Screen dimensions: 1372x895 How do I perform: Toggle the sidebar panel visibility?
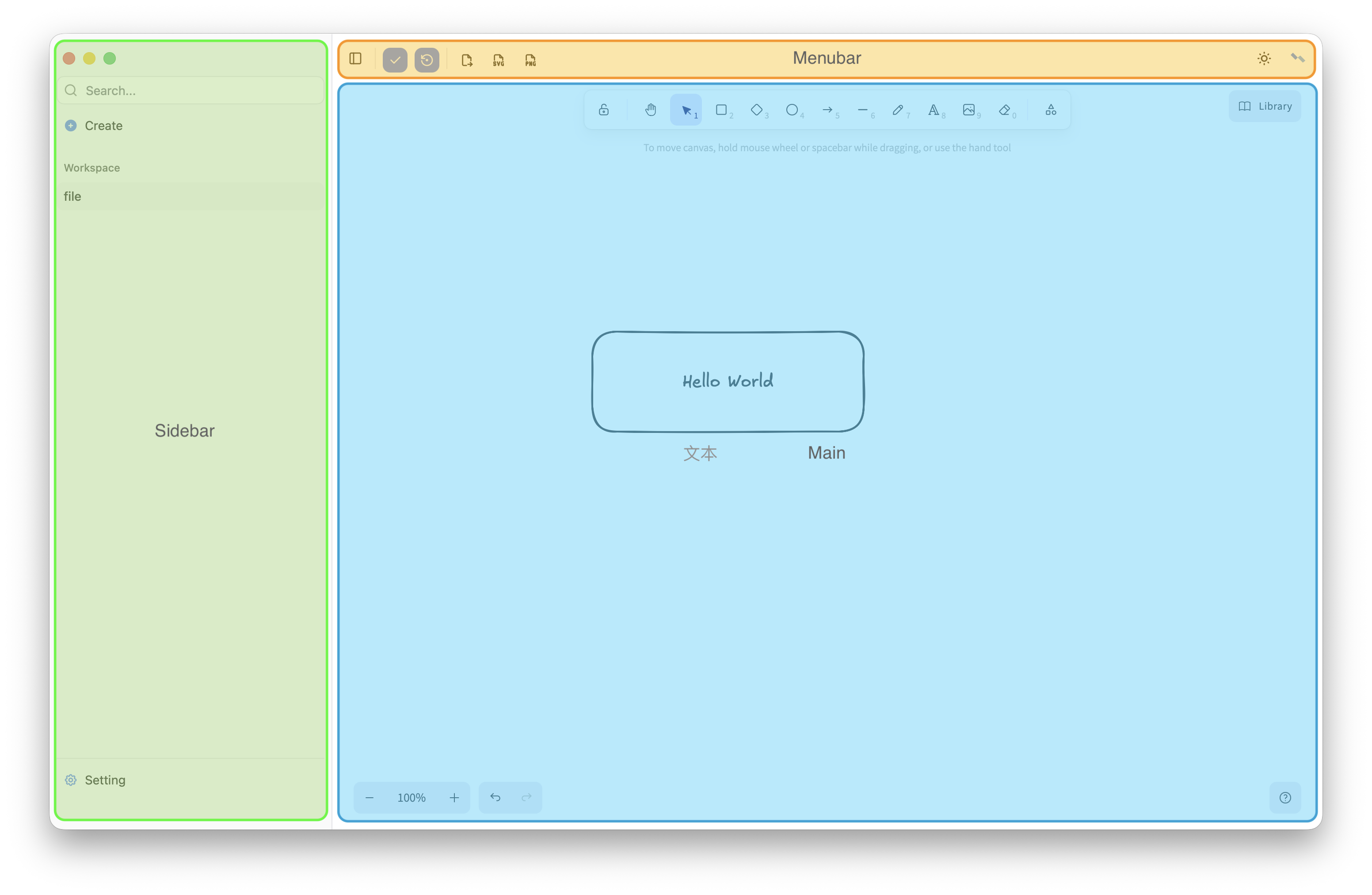pos(355,59)
